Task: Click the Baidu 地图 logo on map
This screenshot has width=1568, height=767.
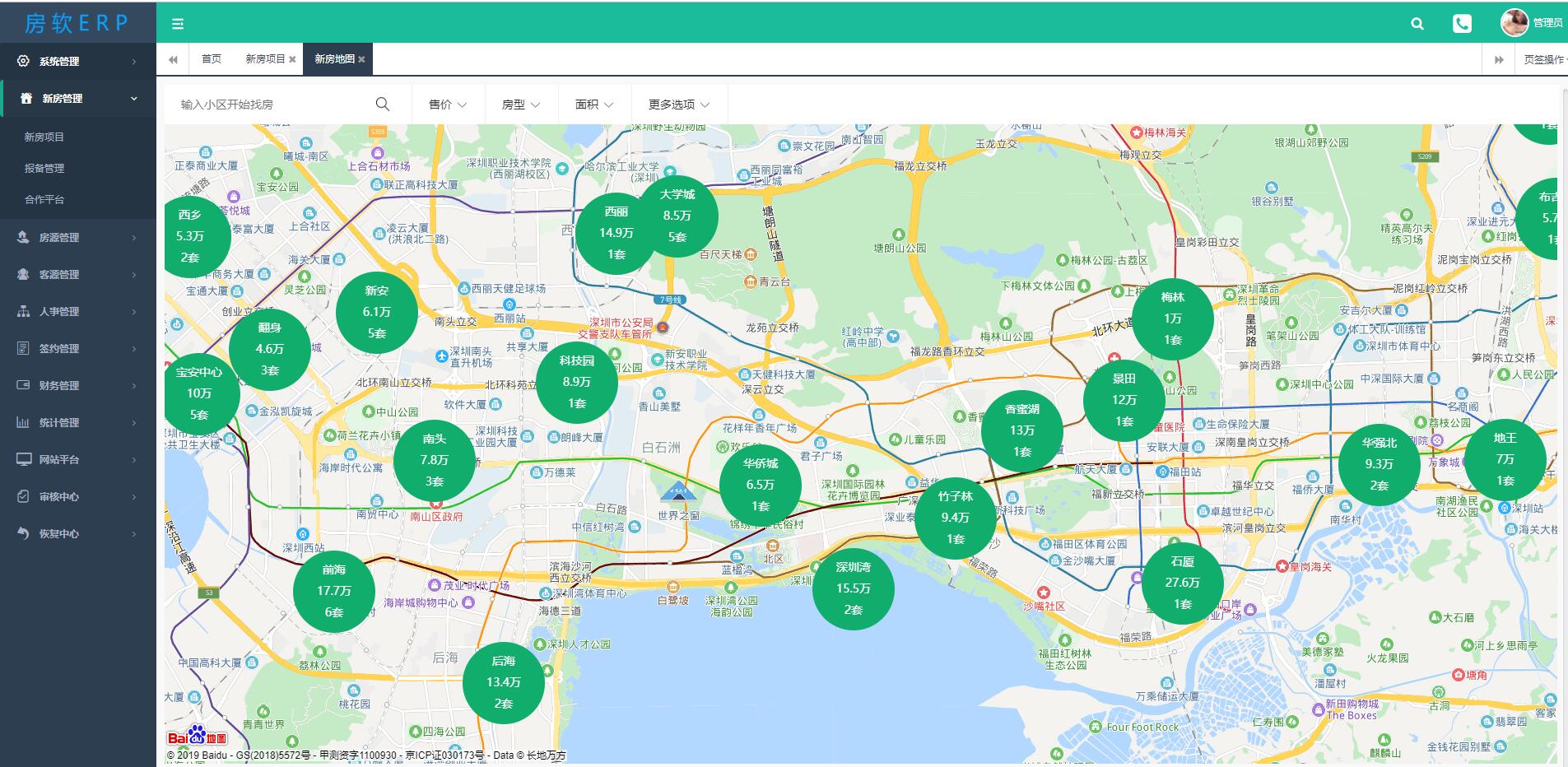Action: (x=198, y=735)
